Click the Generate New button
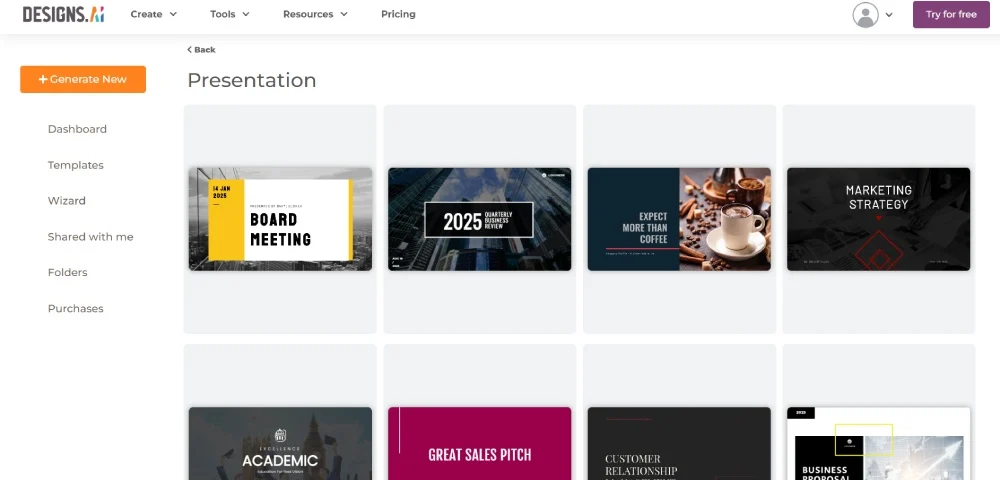This screenshot has width=1000, height=480. (x=83, y=79)
